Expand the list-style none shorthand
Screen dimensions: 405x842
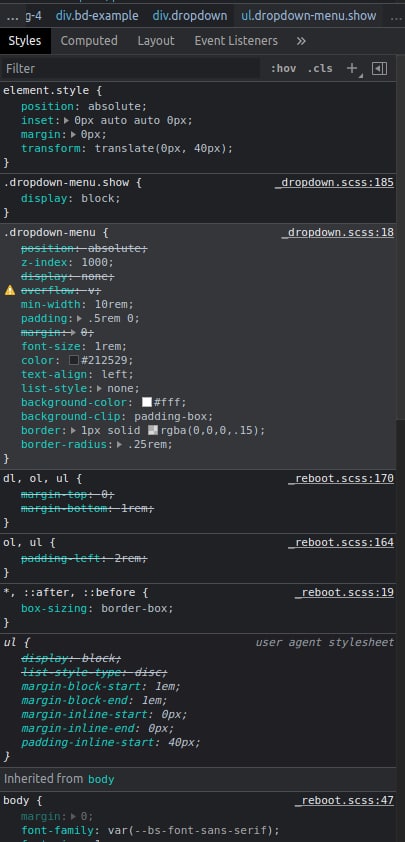(99, 388)
